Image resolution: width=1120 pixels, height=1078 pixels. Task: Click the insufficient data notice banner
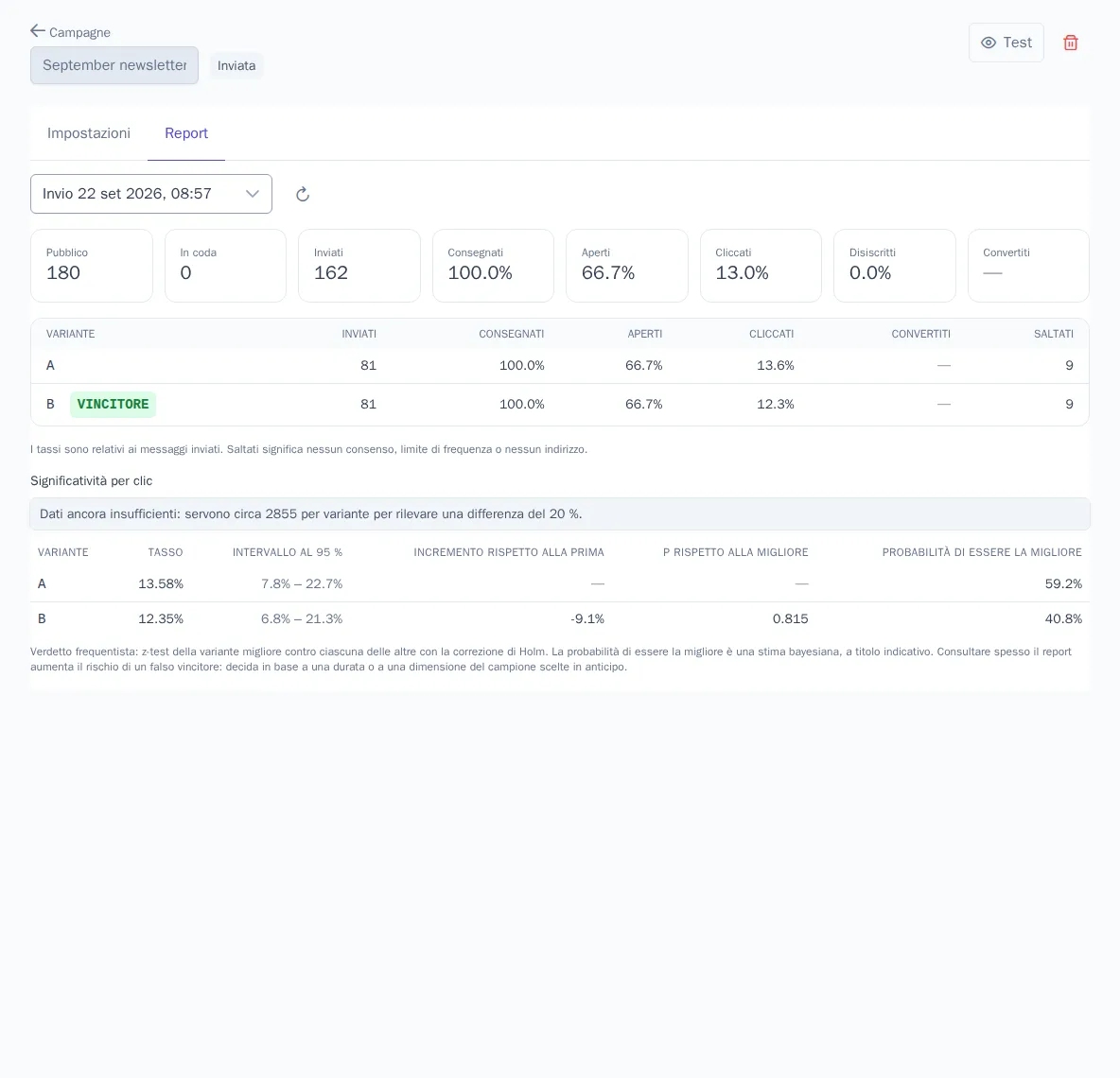(x=560, y=514)
